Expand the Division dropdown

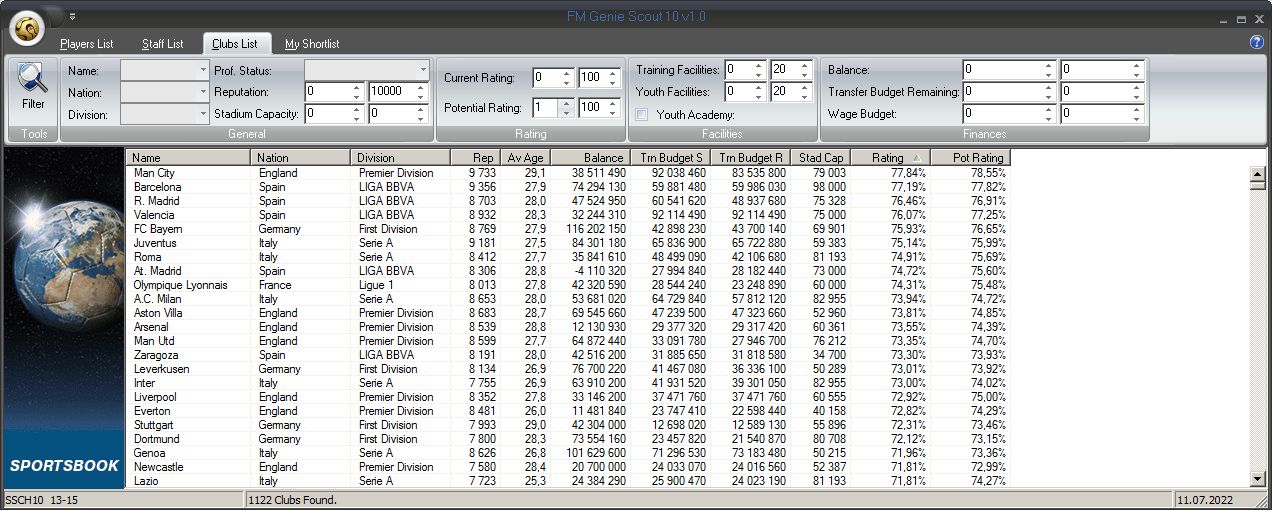point(203,114)
